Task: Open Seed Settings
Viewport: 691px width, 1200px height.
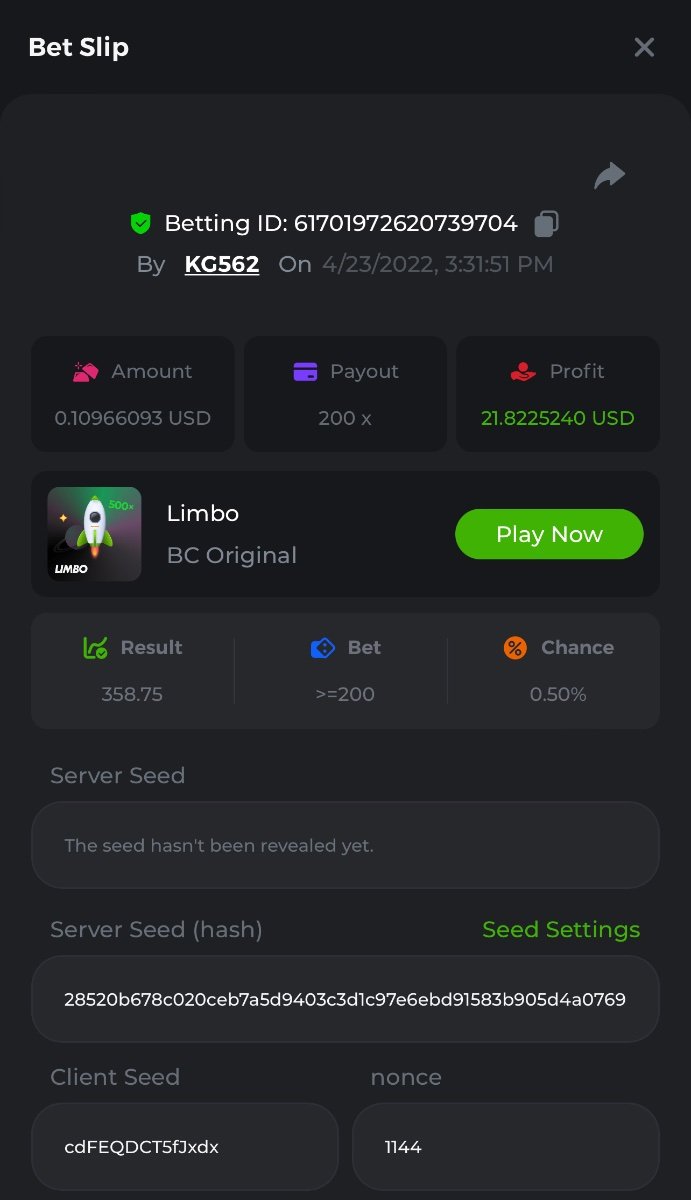Action: point(561,930)
